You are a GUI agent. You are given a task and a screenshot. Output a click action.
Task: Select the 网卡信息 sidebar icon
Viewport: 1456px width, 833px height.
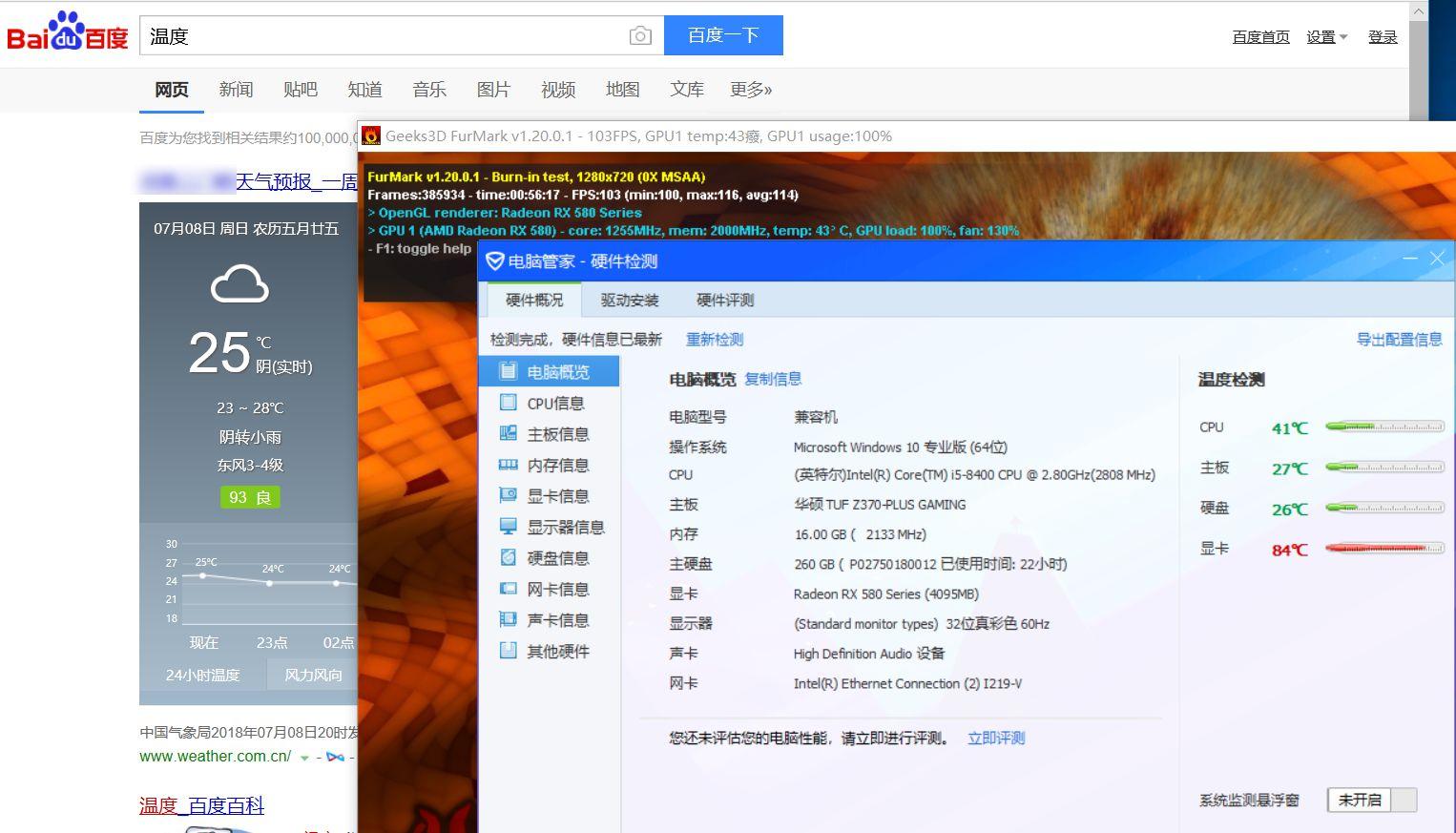(x=509, y=589)
